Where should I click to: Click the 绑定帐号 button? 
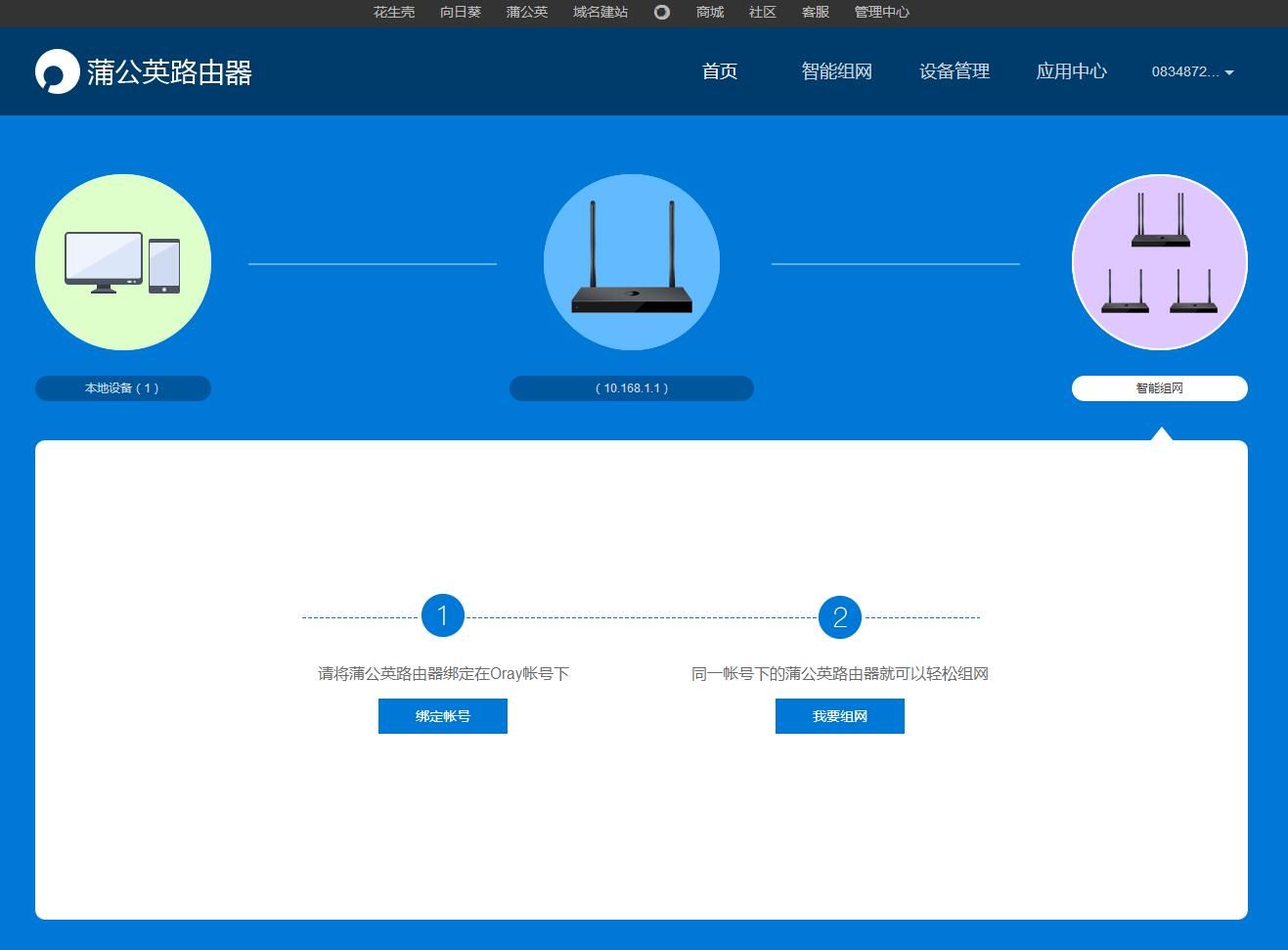[x=443, y=716]
